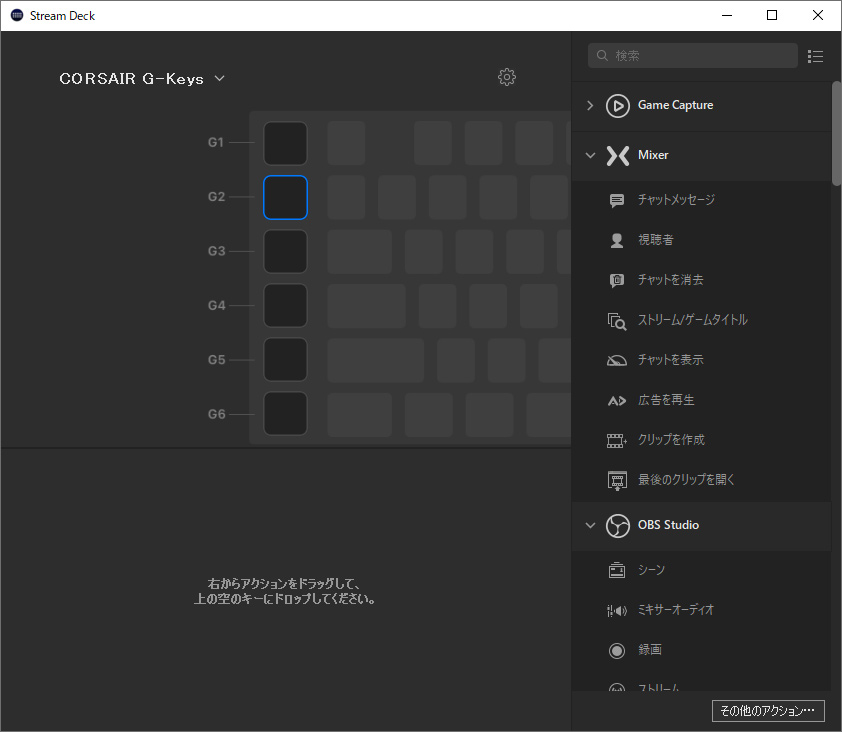Select the クリップを作成 film clip icon

(x=617, y=440)
